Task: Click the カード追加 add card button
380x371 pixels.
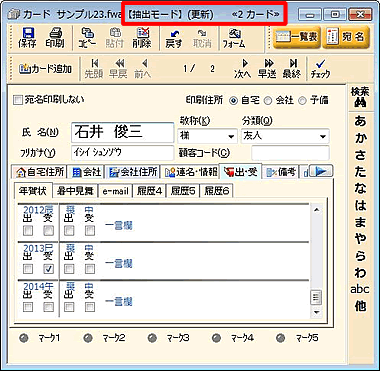Action: coord(45,69)
